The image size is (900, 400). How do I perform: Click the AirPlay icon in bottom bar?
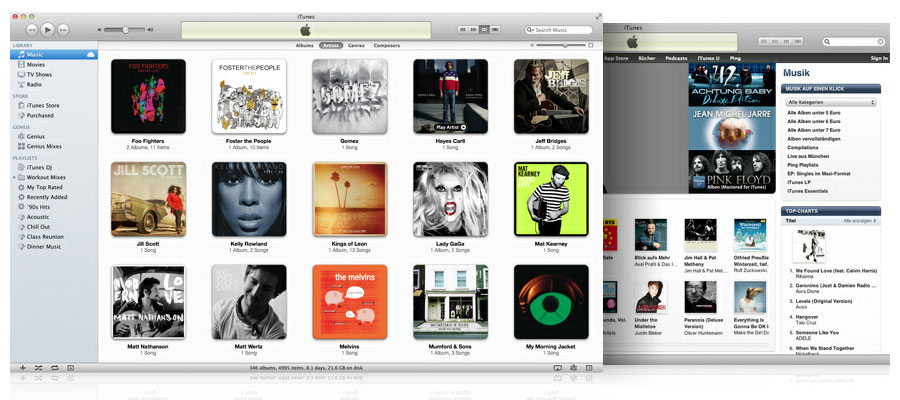point(557,368)
